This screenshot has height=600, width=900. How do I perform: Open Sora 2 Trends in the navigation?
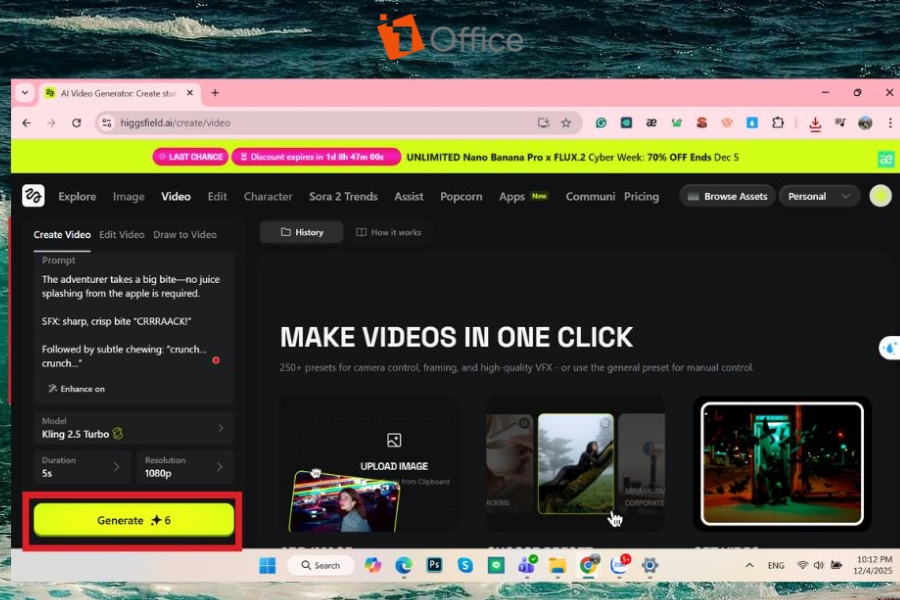click(343, 196)
